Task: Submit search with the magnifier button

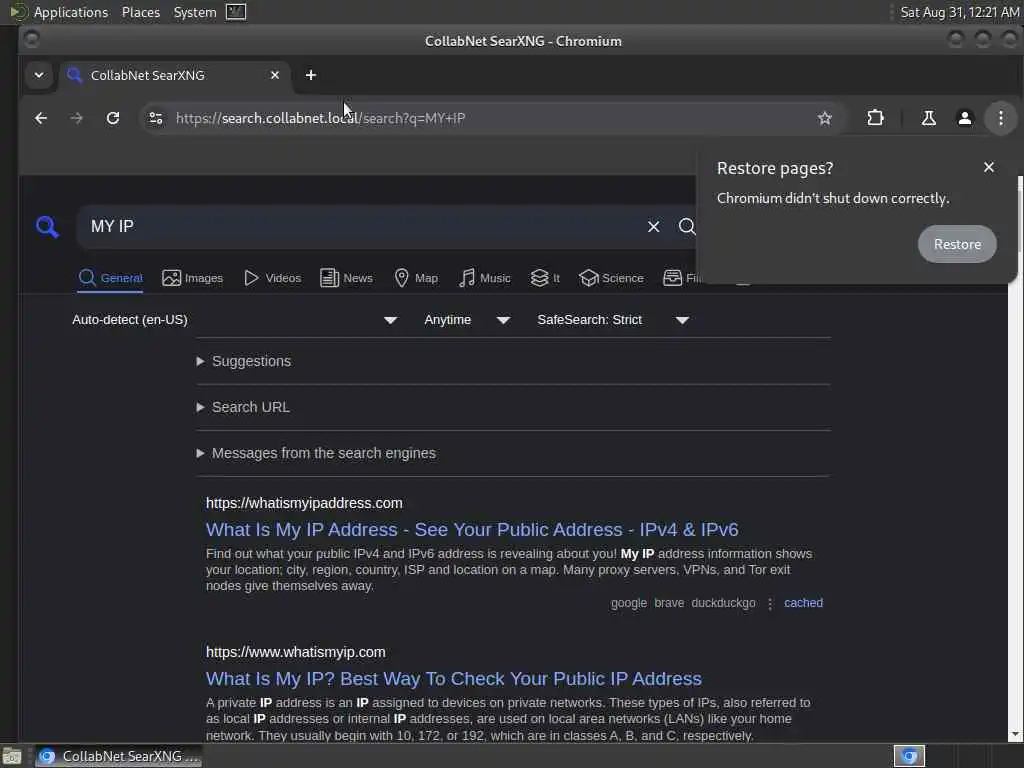Action: click(x=686, y=227)
